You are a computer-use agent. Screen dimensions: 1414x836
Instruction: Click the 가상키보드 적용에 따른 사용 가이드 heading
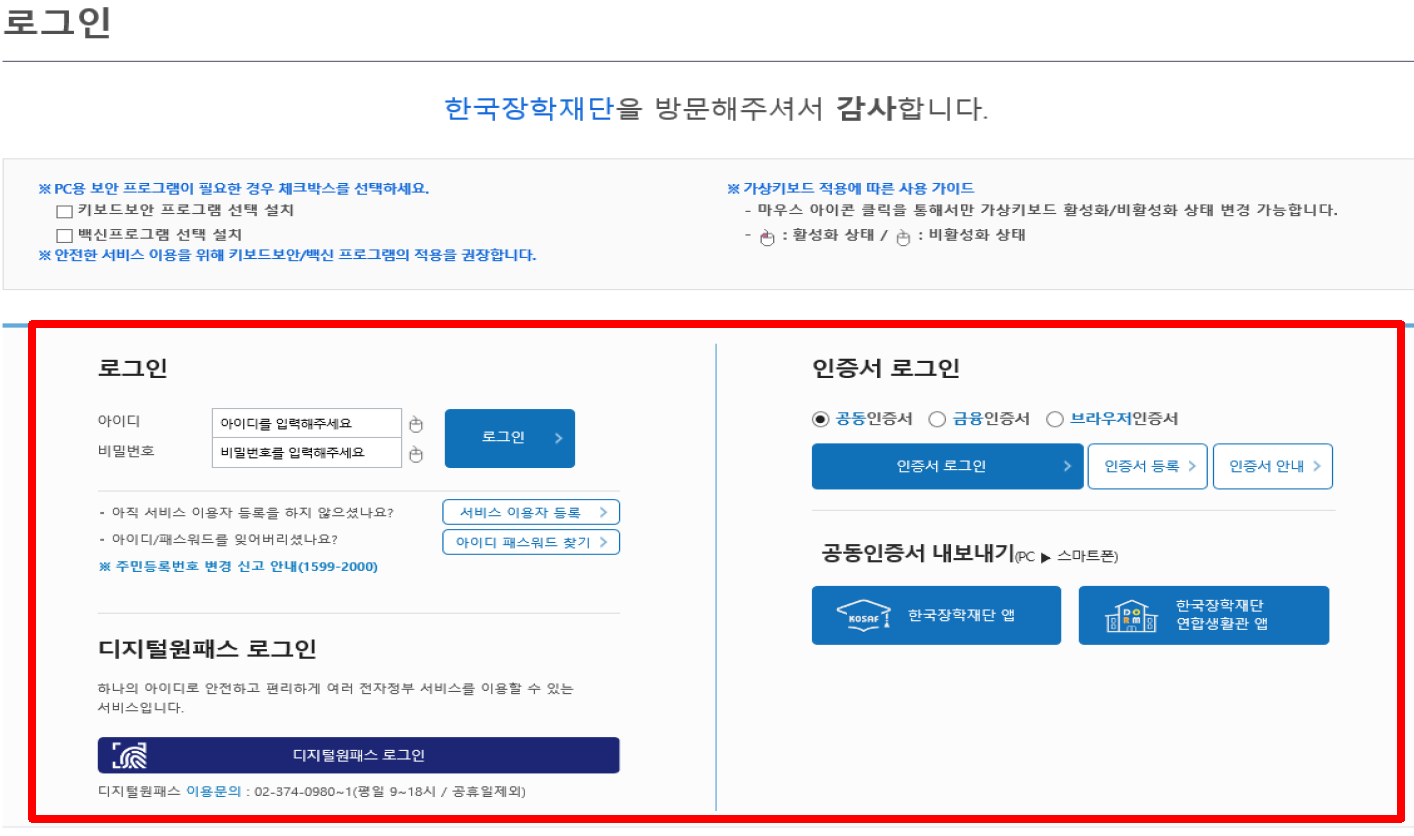tap(851, 188)
